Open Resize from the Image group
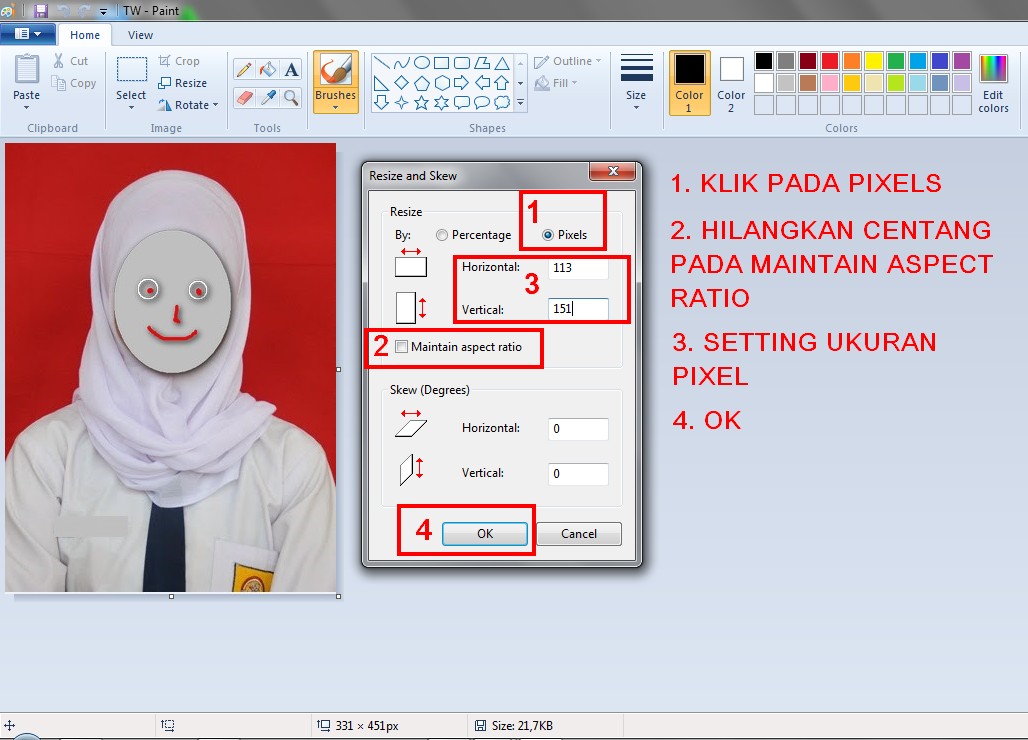The image size is (1028, 740). pyautogui.click(x=182, y=83)
